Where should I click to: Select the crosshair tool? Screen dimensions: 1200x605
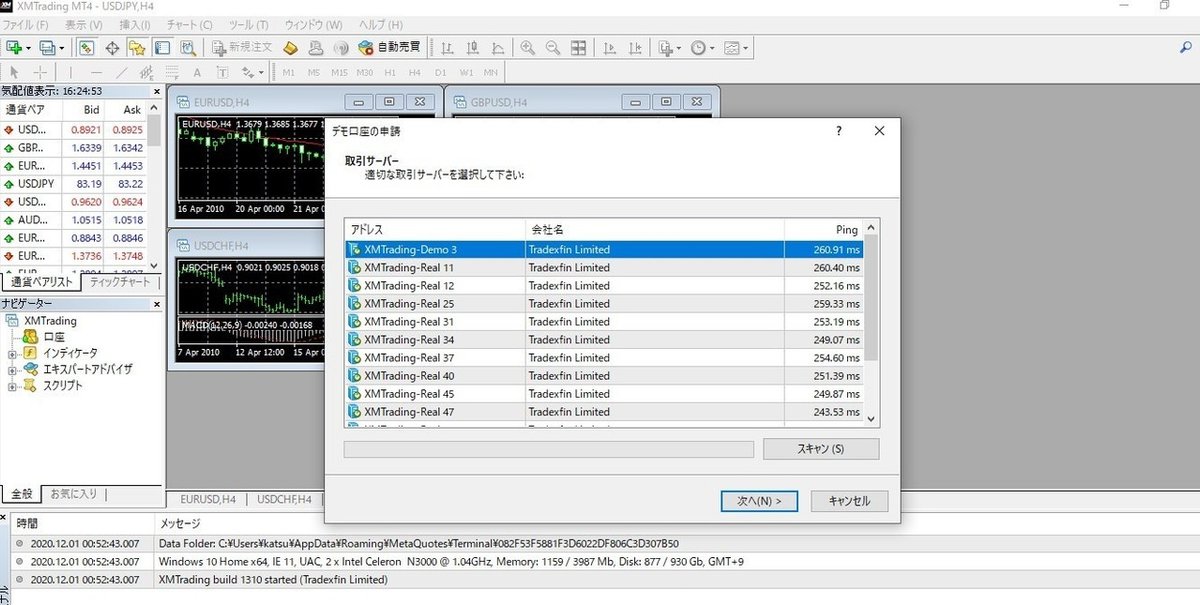point(40,72)
